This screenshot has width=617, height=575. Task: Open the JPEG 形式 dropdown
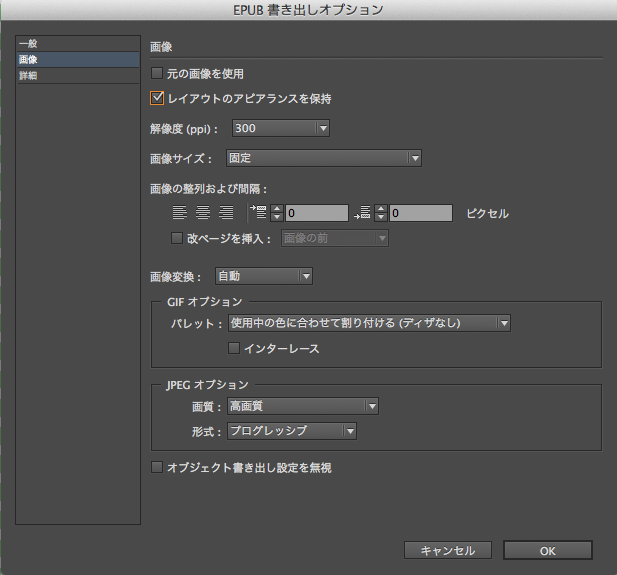[292, 431]
